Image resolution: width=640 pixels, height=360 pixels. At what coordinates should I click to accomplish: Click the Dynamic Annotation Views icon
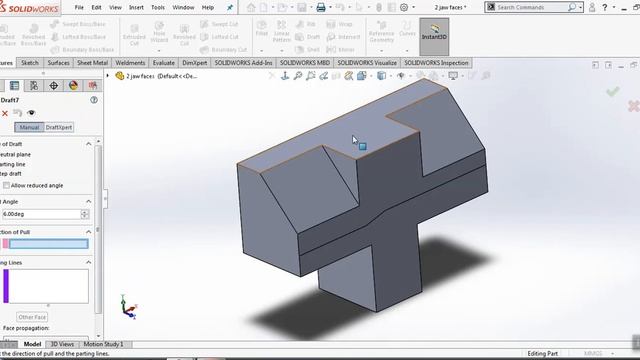click(349, 76)
